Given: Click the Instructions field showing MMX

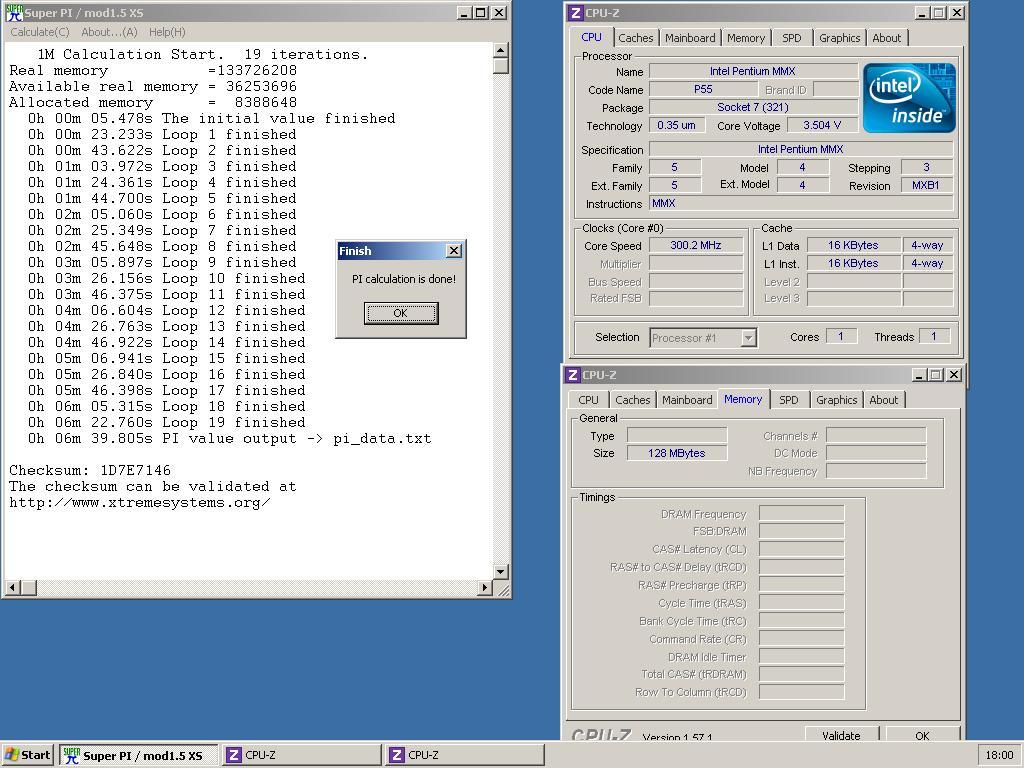Looking at the screenshot, I should click(801, 203).
